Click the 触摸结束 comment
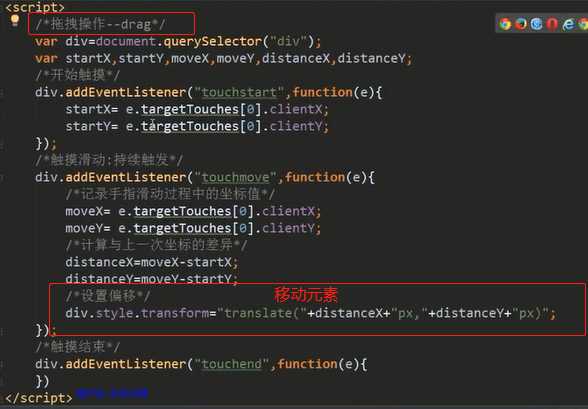Screen dimensions: 588x409 78,347
